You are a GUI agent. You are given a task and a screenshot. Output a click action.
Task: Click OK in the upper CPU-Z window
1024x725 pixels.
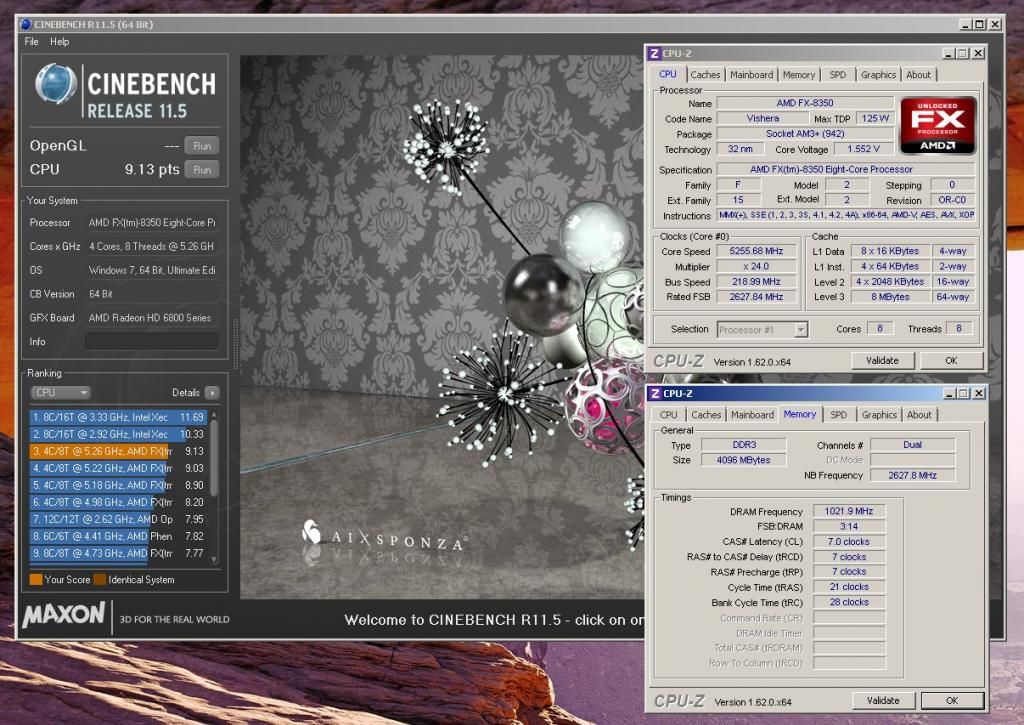click(952, 361)
